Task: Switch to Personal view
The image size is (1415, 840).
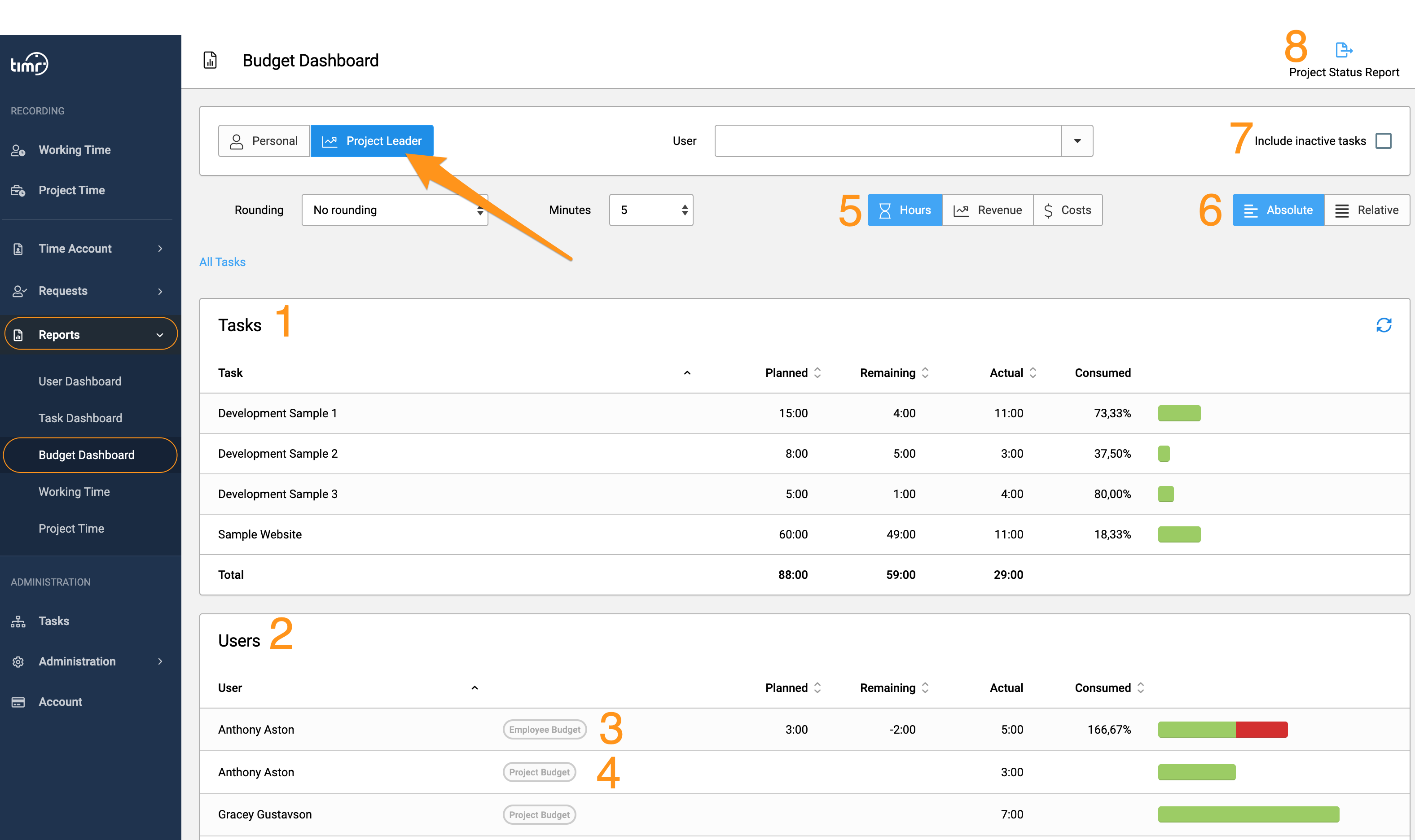Action: click(x=264, y=141)
